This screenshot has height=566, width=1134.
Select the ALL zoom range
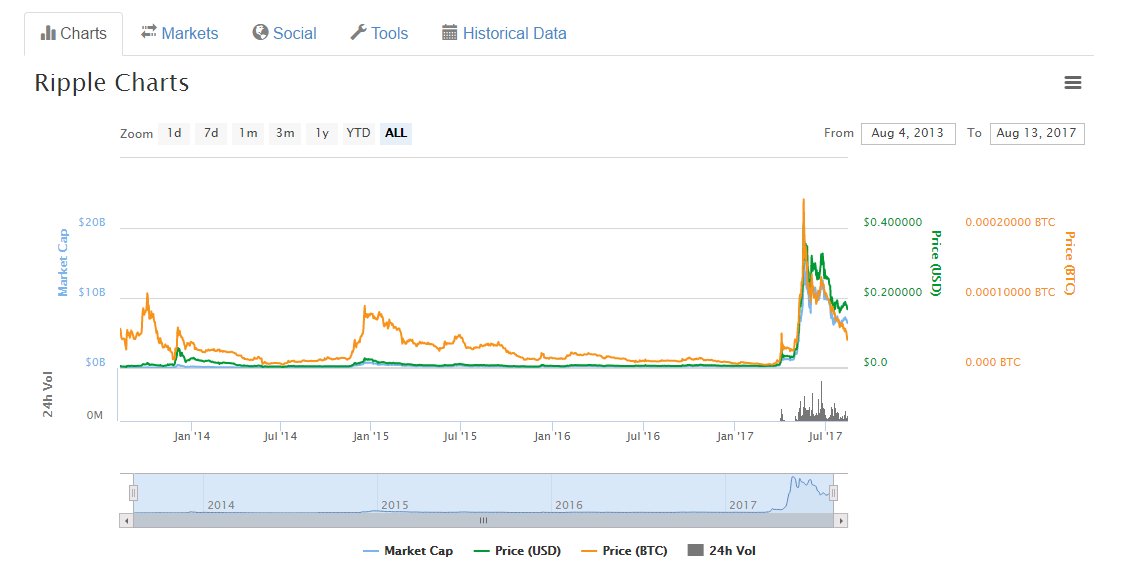click(396, 133)
